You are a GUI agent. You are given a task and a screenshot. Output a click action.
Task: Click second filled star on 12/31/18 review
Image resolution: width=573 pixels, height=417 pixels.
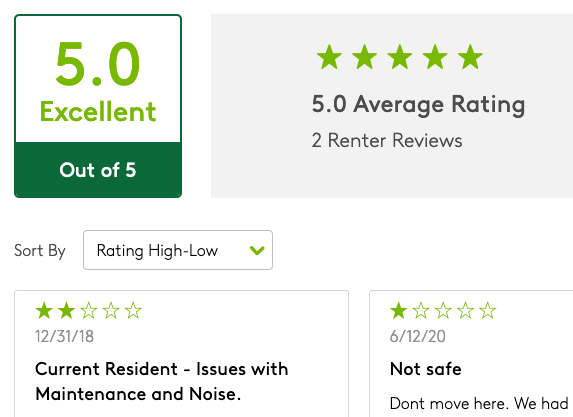67,311
